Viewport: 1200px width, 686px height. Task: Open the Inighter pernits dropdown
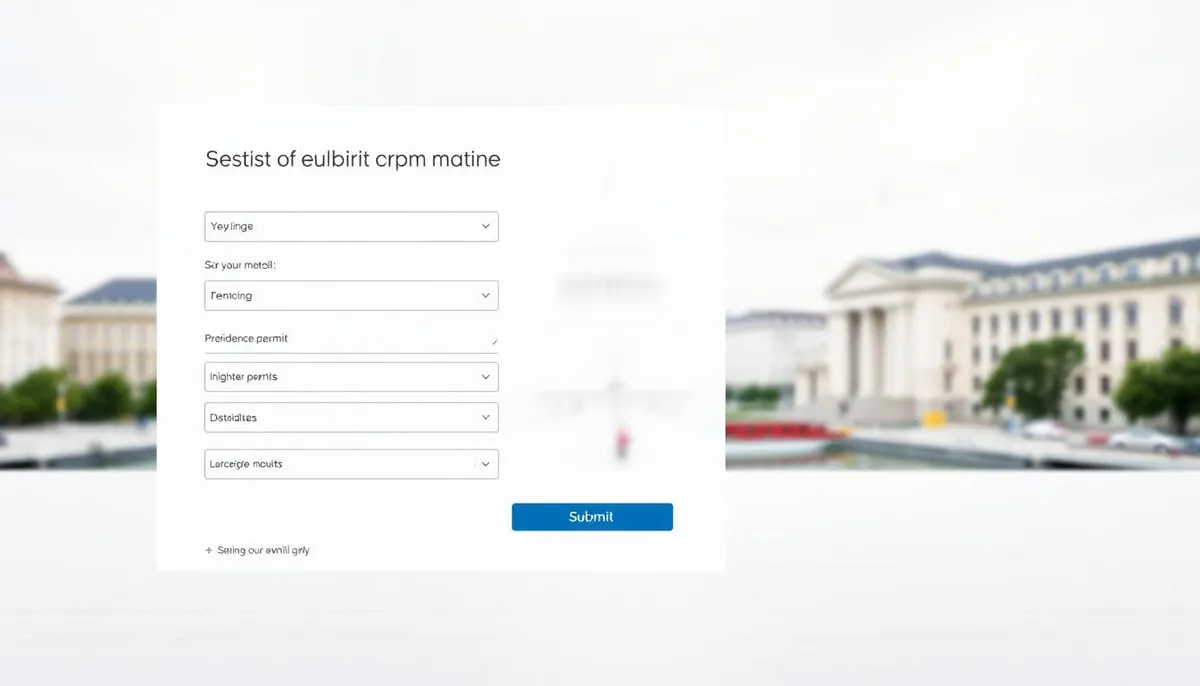pyautogui.click(x=351, y=377)
